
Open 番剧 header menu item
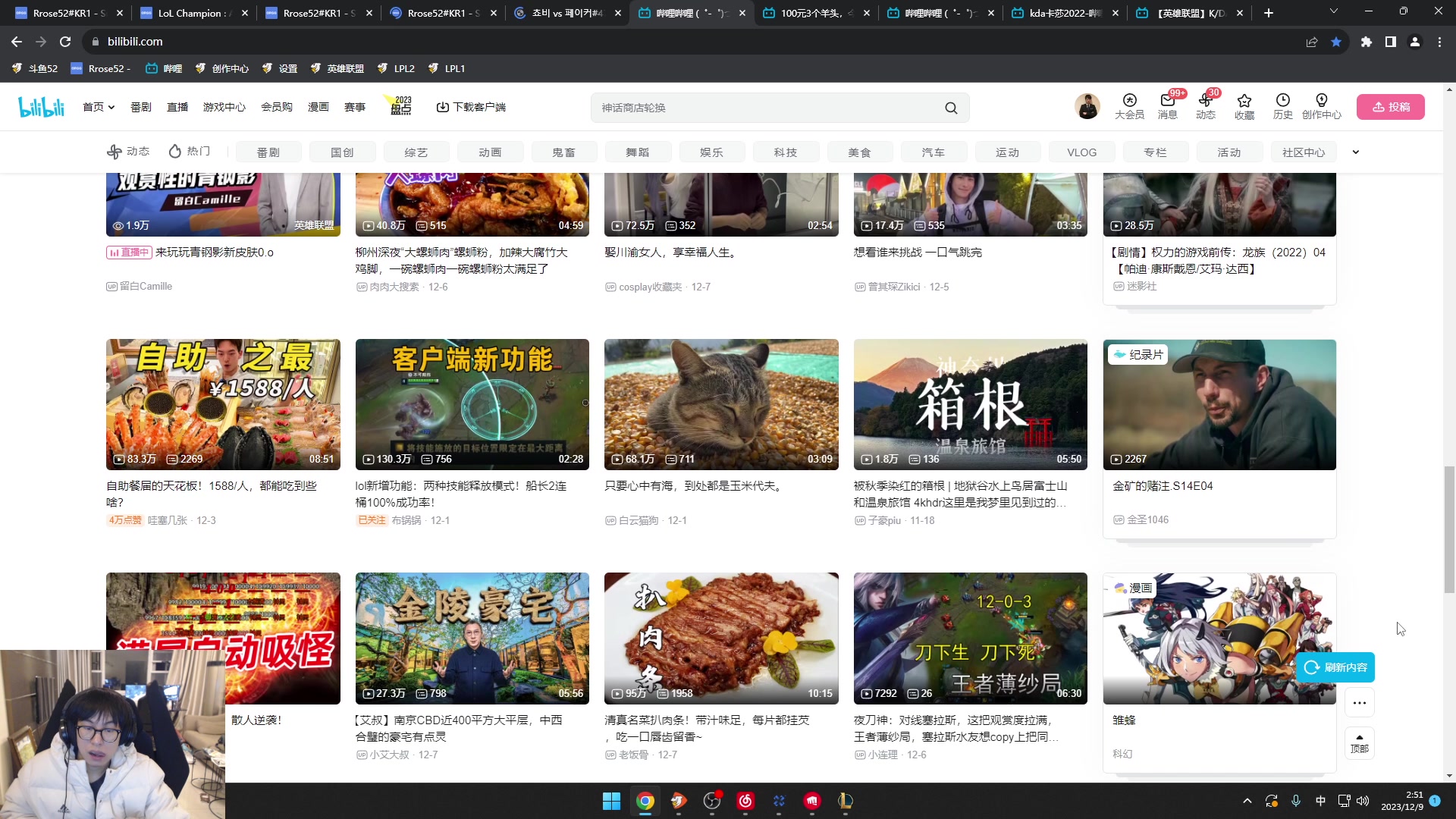tap(141, 107)
